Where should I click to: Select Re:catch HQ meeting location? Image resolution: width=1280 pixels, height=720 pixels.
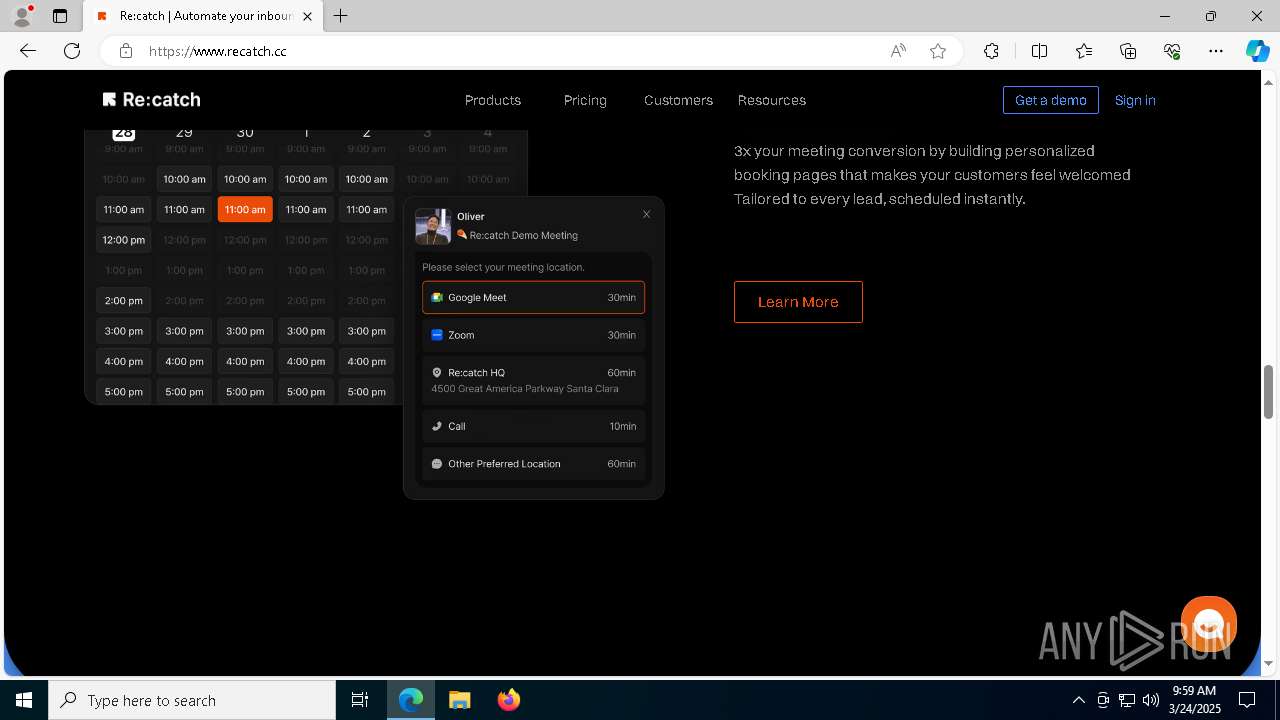point(533,380)
